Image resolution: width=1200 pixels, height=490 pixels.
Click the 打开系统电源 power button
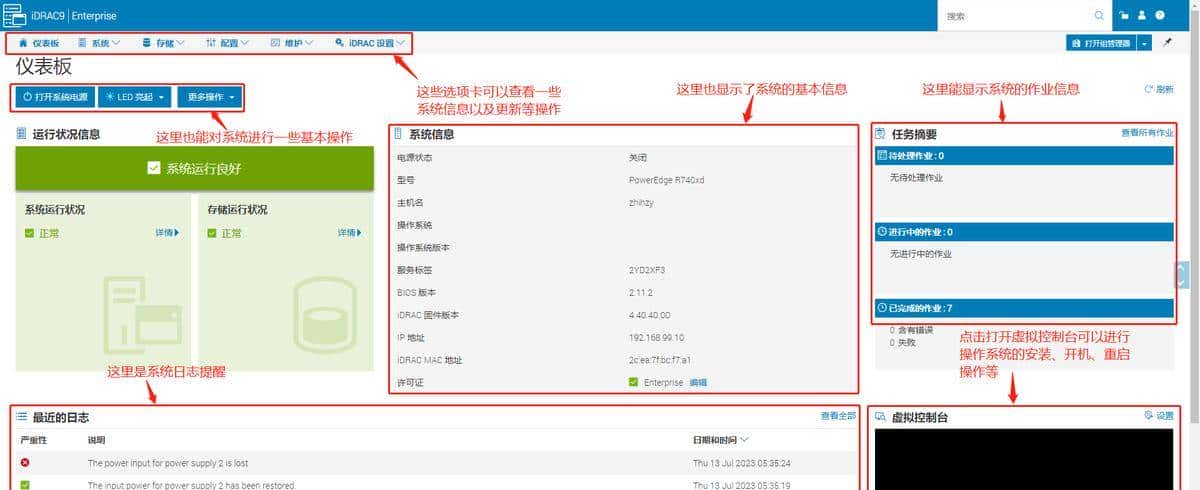click(56, 97)
